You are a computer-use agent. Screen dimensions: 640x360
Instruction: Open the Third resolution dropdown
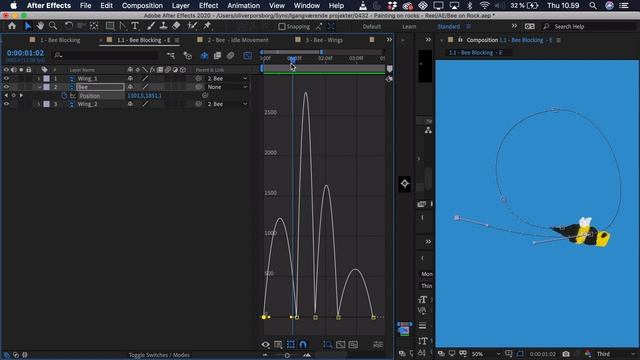pyautogui.click(x=615, y=354)
